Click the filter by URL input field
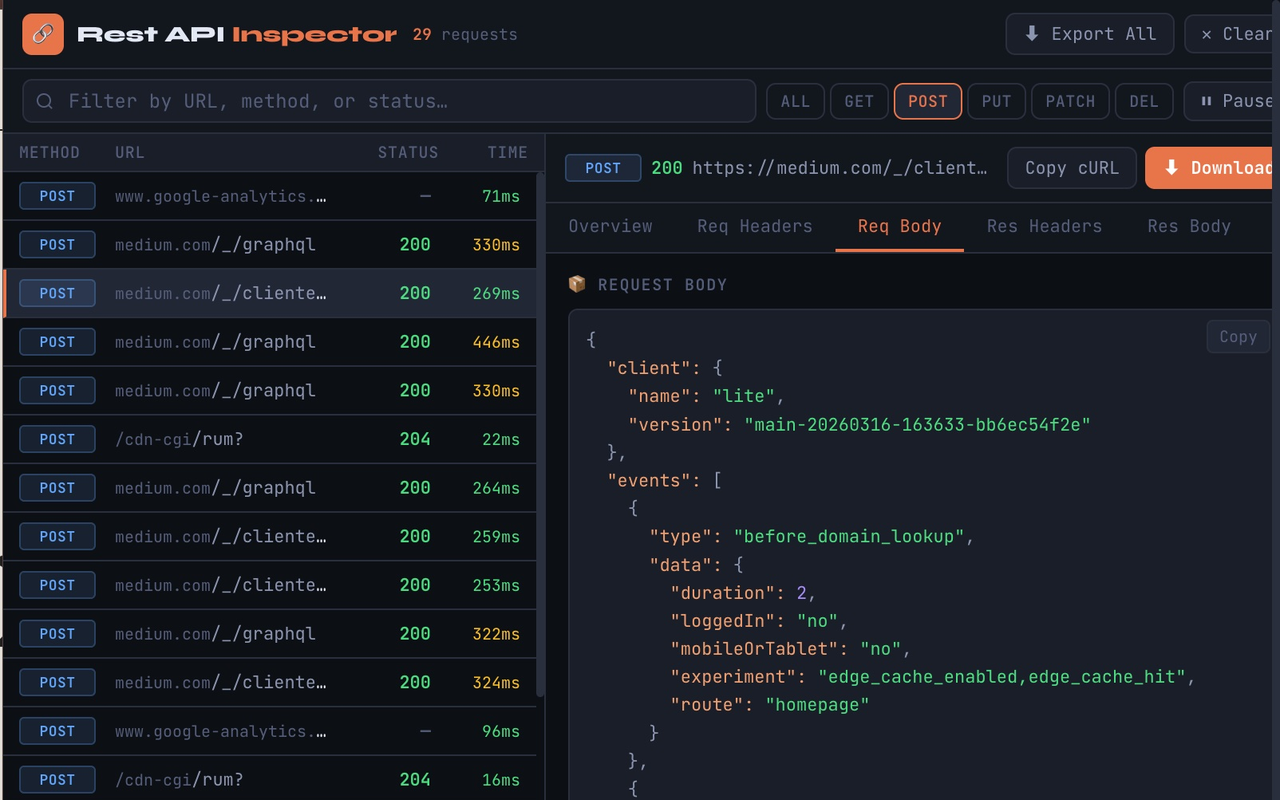This screenshot has width=1280, height=800. [400, 101]
